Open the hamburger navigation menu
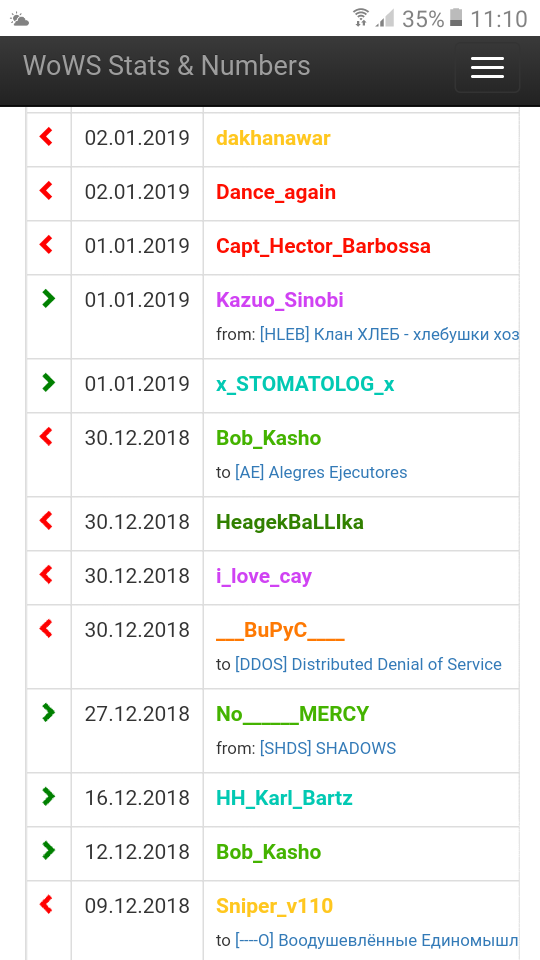Viewport: 540px width, 960px height. tap(487, 67)
